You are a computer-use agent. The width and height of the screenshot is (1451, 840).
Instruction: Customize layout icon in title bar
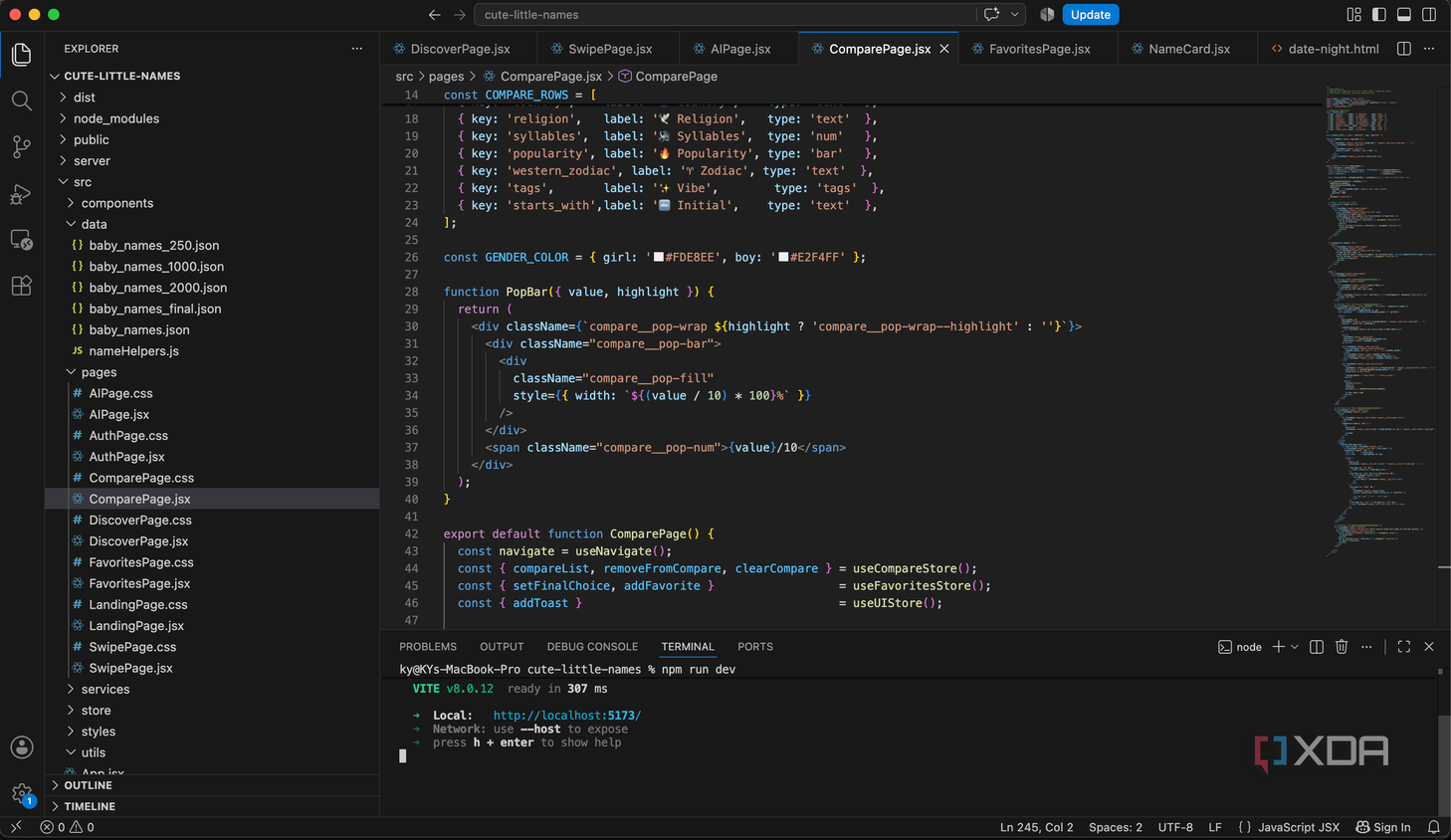coord(1353,15)
